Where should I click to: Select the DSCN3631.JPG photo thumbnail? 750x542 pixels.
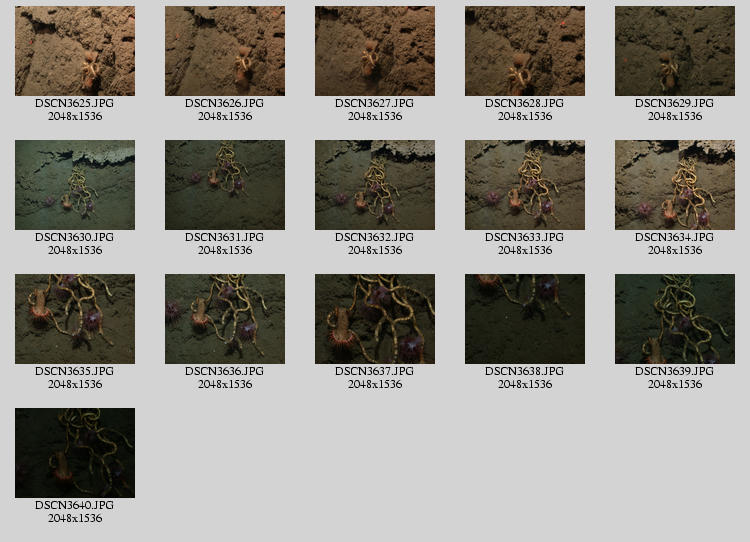(x=225, y=185)
